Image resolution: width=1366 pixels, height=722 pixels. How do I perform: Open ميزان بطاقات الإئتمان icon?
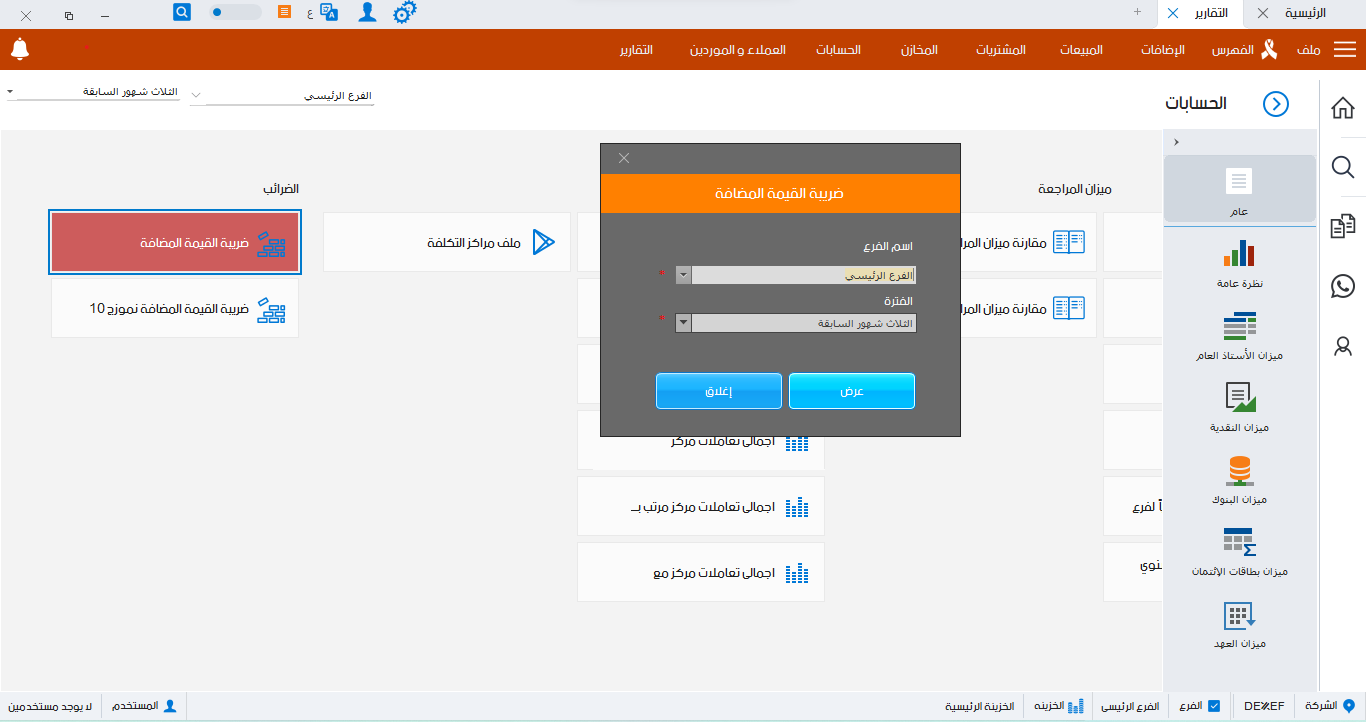(x=1239, y=542)
